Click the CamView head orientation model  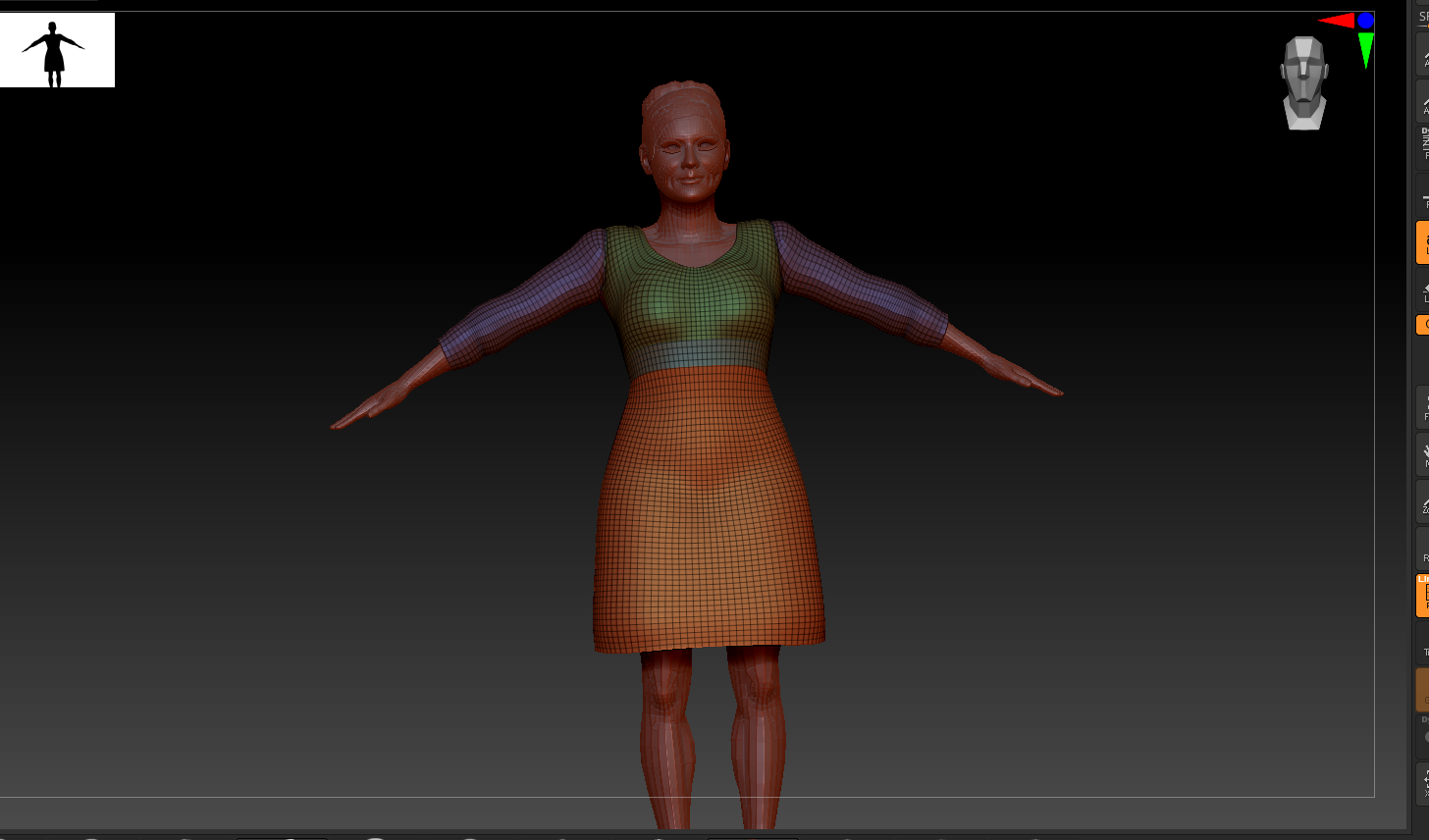pyautogui.click(x=1303, y=83)
